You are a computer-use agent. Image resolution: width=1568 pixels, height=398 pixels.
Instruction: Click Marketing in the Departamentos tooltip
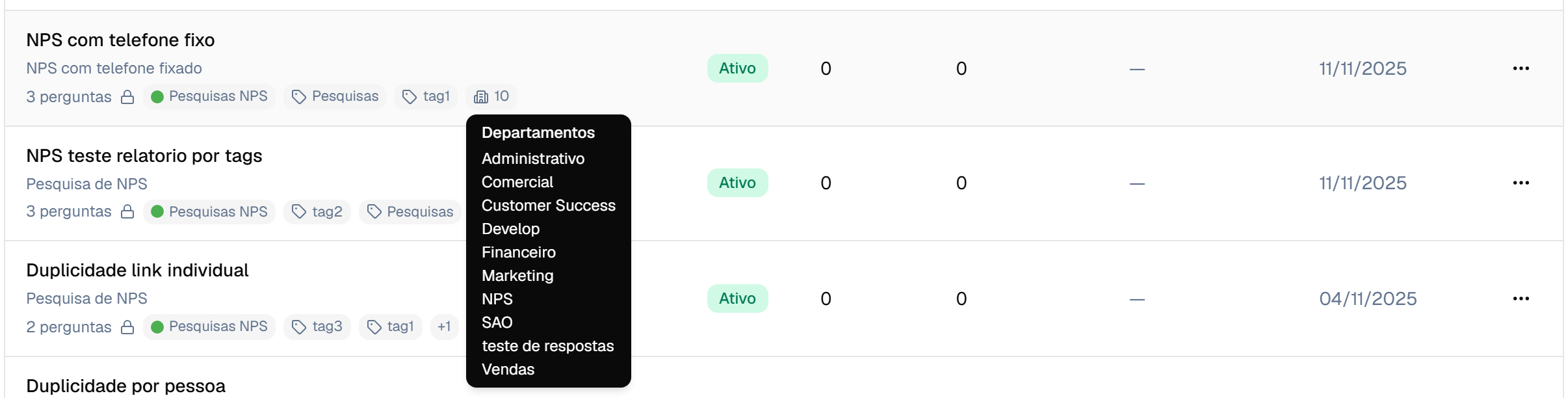pos(517,276)
